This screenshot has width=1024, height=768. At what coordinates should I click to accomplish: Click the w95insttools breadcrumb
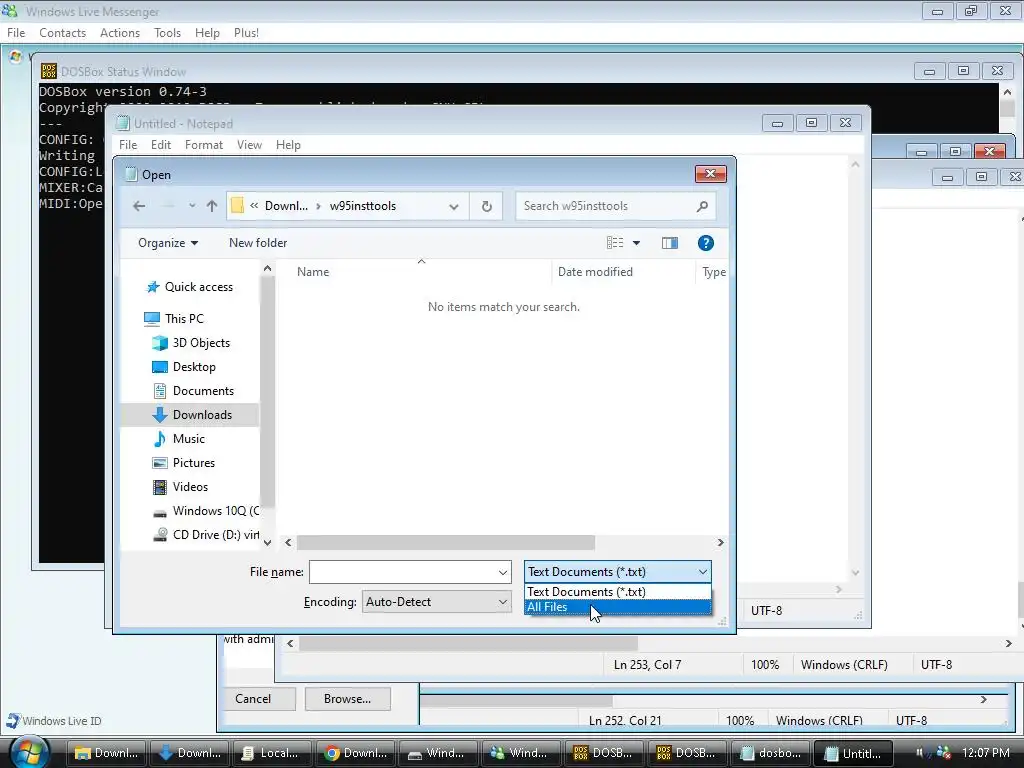(x=362, y=206)
